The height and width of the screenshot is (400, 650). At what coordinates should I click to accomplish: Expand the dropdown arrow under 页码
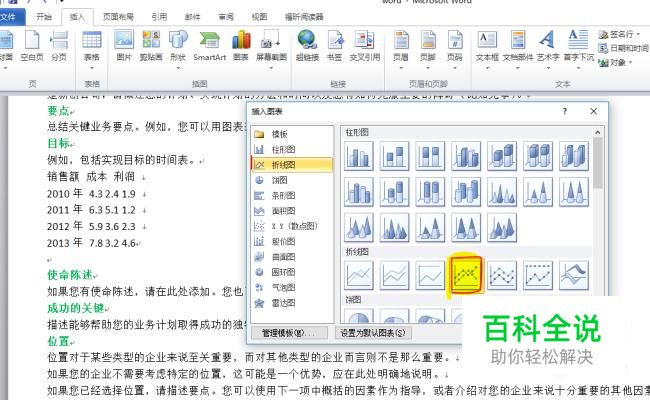(455, 68)
